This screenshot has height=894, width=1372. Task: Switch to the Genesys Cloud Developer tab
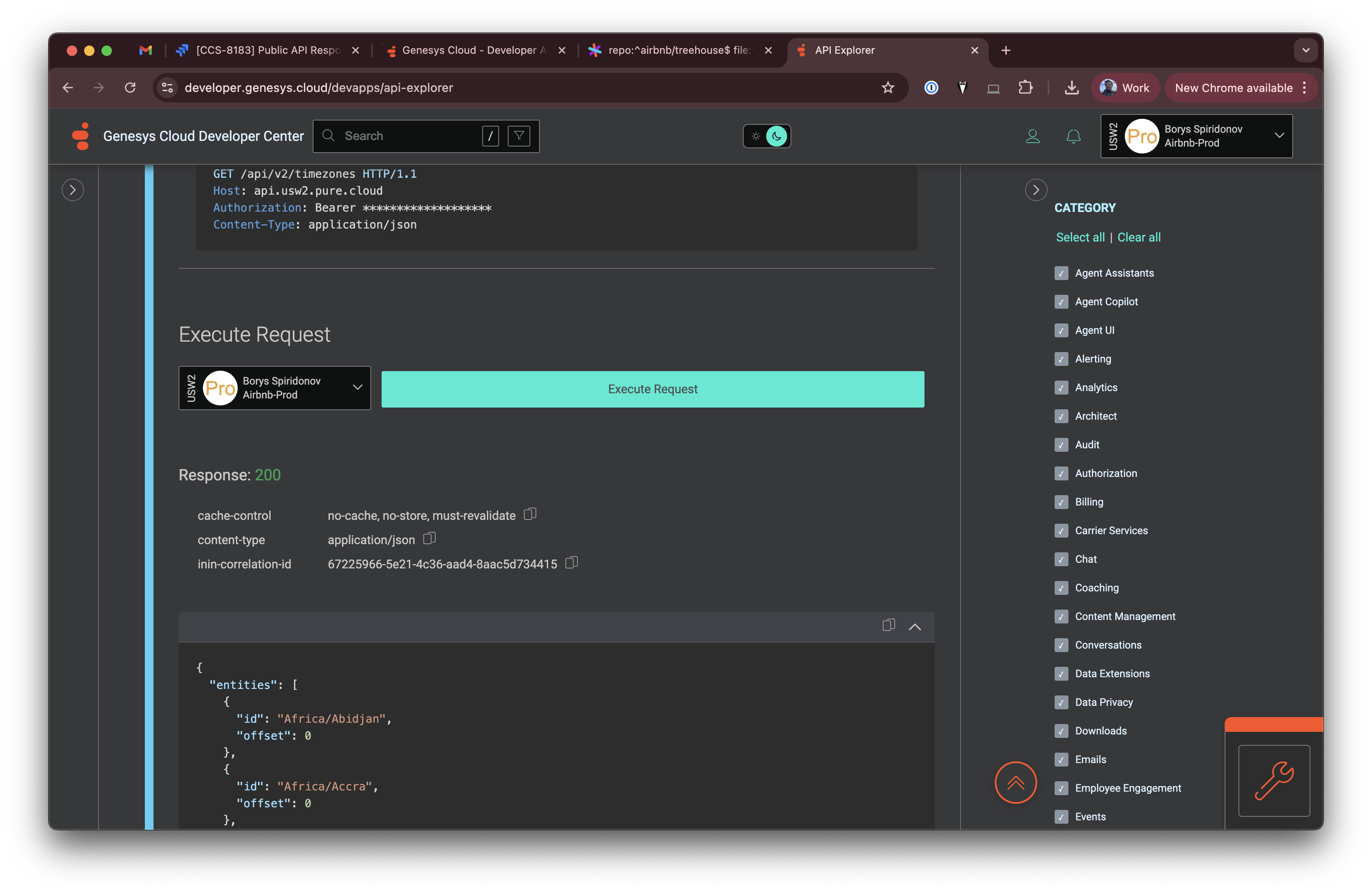pyautogui.click(x=473, y=51)
